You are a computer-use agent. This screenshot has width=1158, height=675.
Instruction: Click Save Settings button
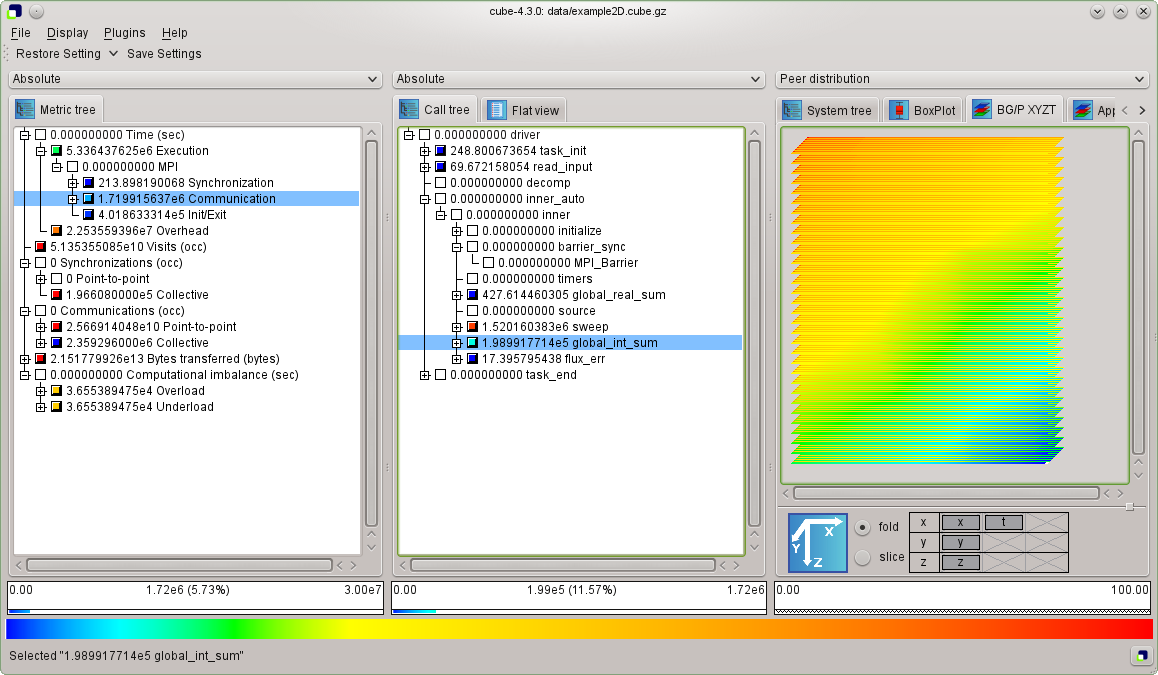coord(164,53)
